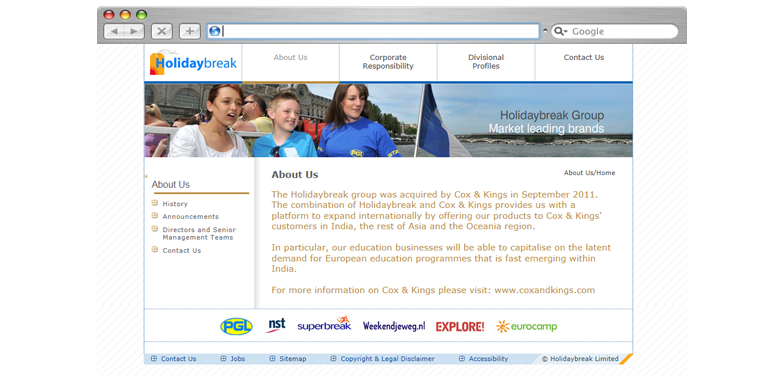This screenshot has width=780, height=380.
Task: Click the superbreak brand logo
Action: point(324,324)
